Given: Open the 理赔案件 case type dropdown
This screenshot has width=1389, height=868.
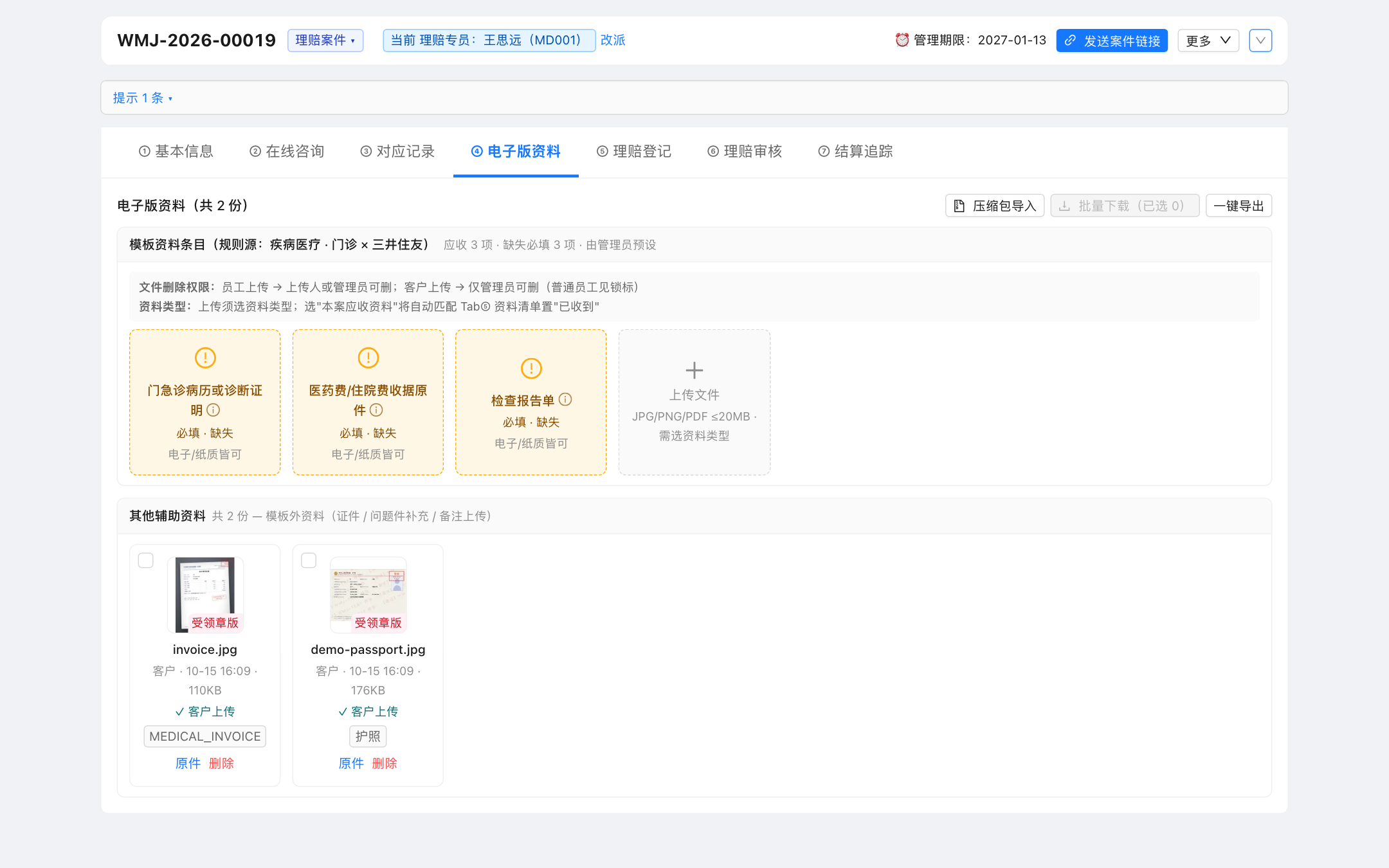Looking at the screenshot, I should click(x=325, y=41).
